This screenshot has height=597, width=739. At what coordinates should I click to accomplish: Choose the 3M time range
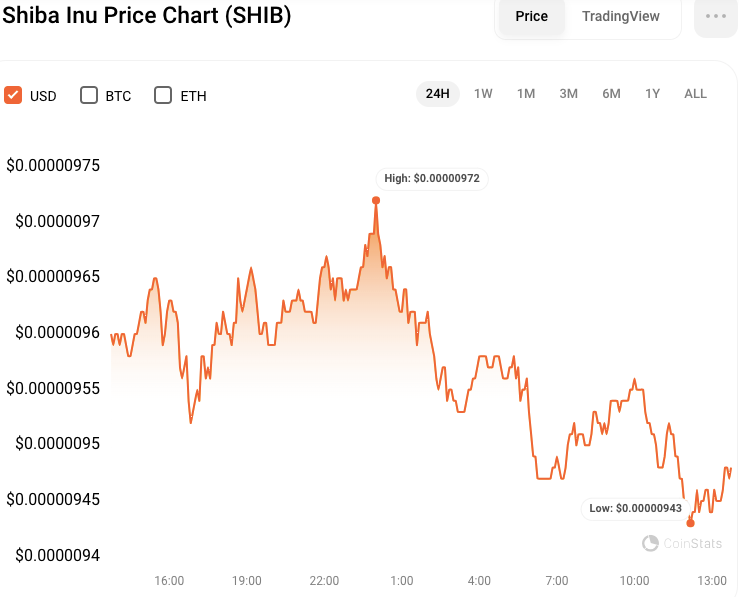coord(568,94)
